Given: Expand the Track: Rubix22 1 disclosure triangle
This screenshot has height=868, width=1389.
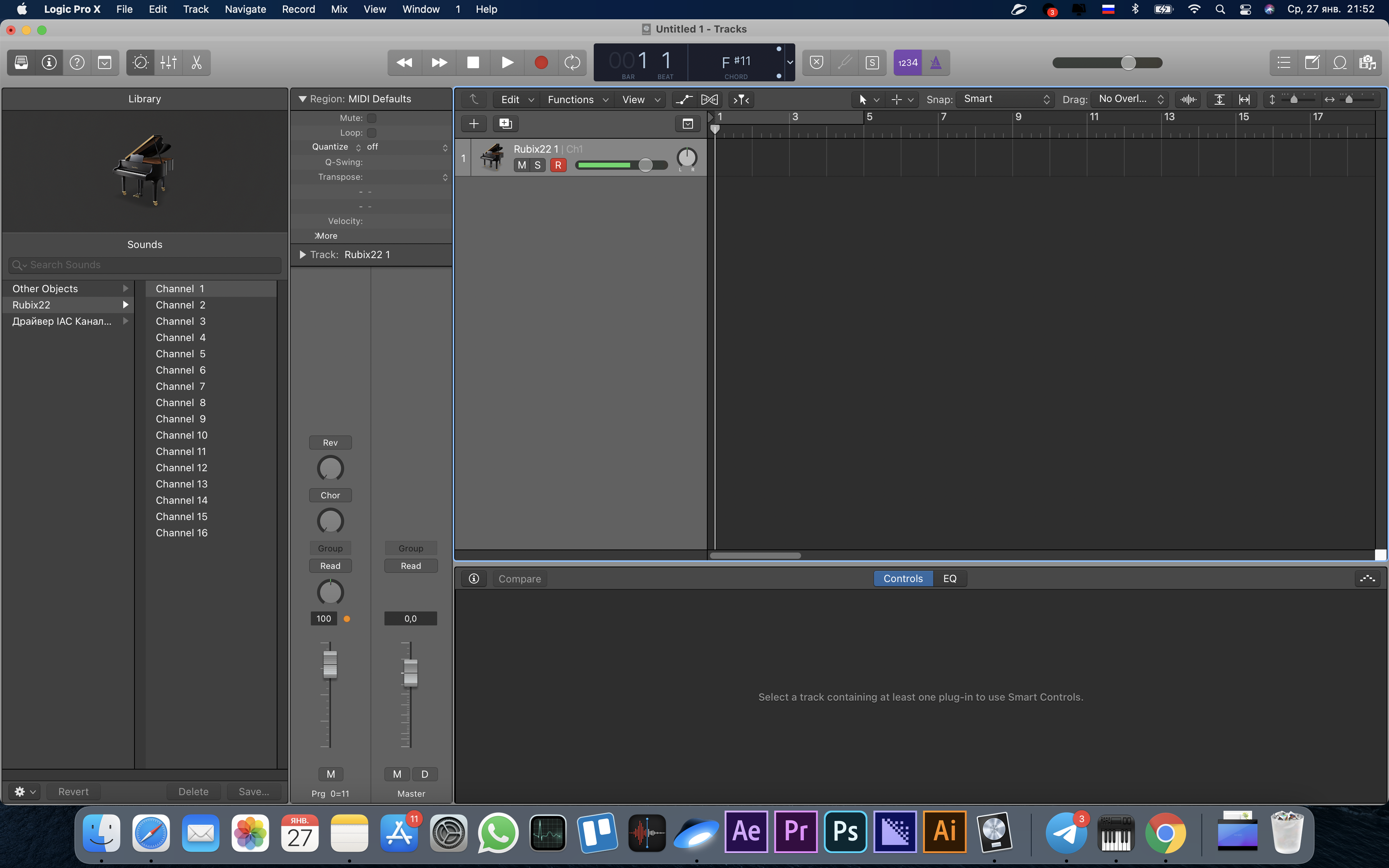Looking at the screenshot, I should point(302,254).
